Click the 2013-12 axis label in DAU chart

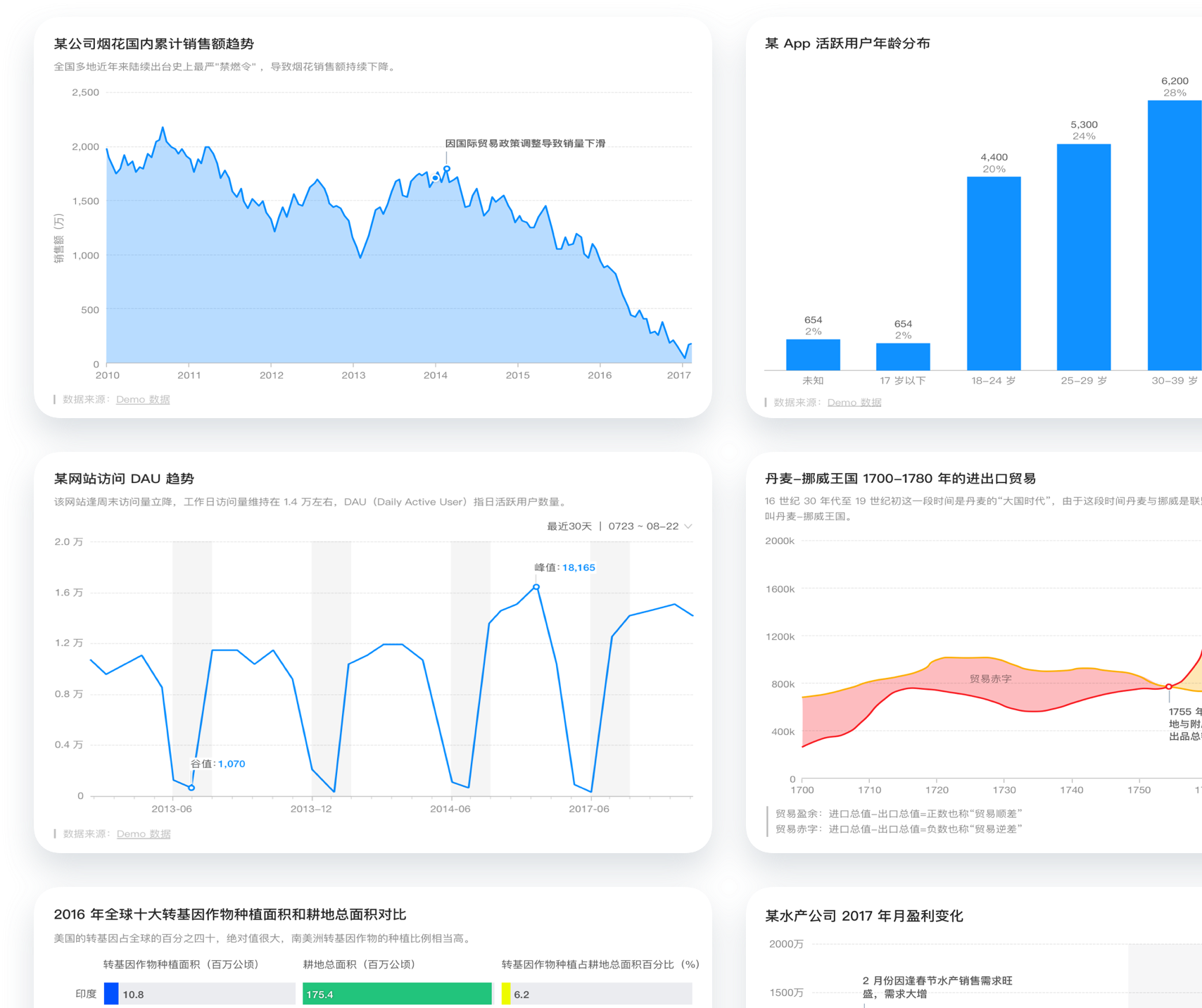tap(311, 809)
